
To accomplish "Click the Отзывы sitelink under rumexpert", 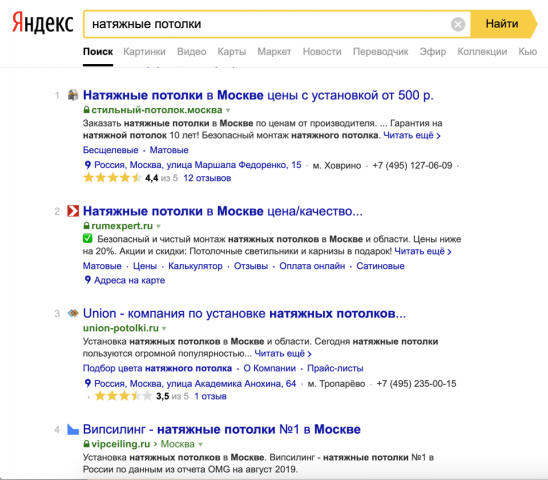I will tap(251, 266).
